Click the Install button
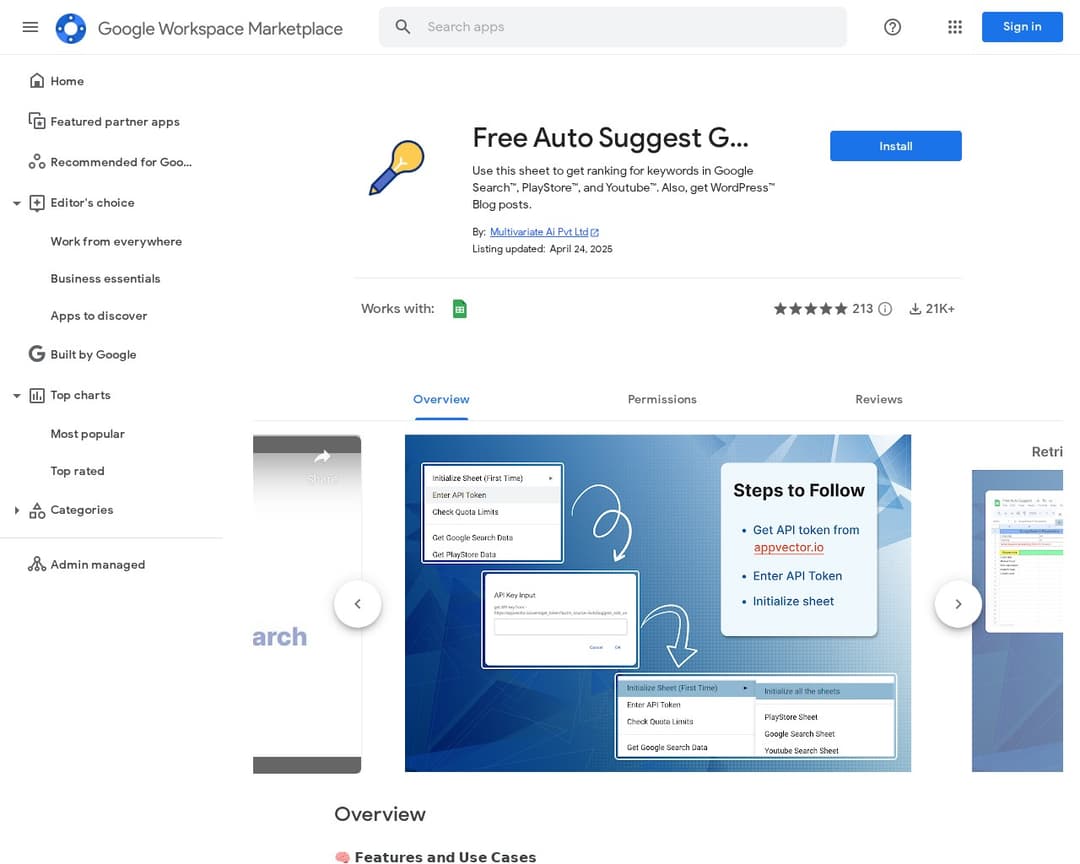The width and height of the screenshot is (1080, 864). [x=895, y=145]
